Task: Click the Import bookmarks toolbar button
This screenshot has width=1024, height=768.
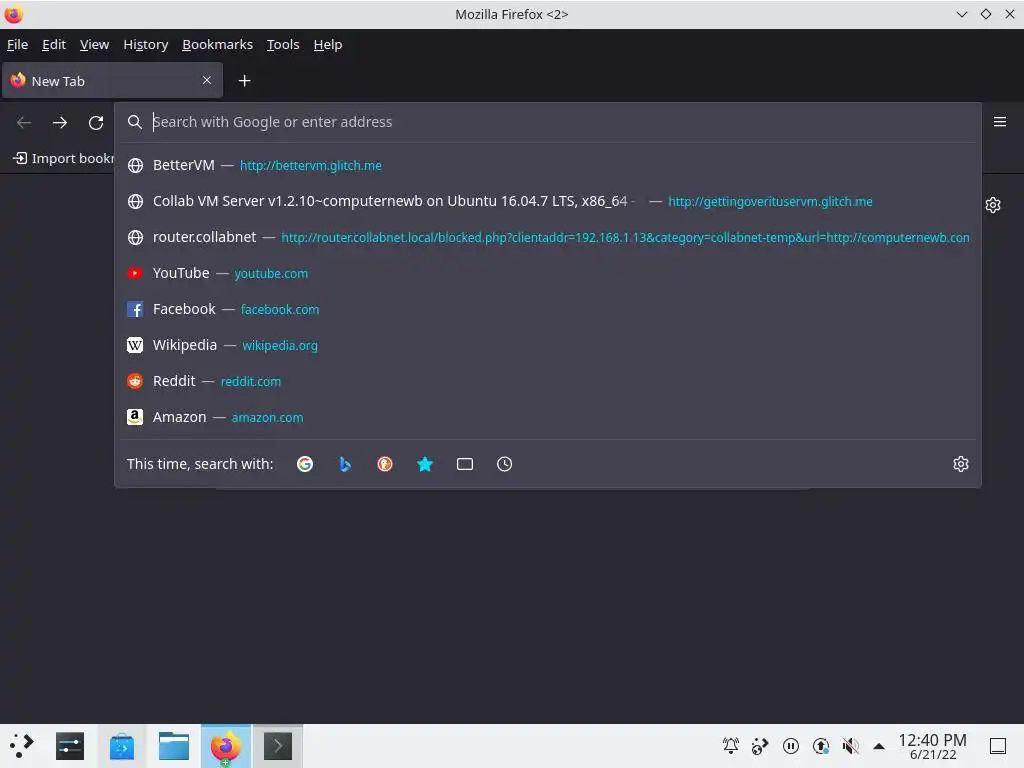Action: coord(63,158)
